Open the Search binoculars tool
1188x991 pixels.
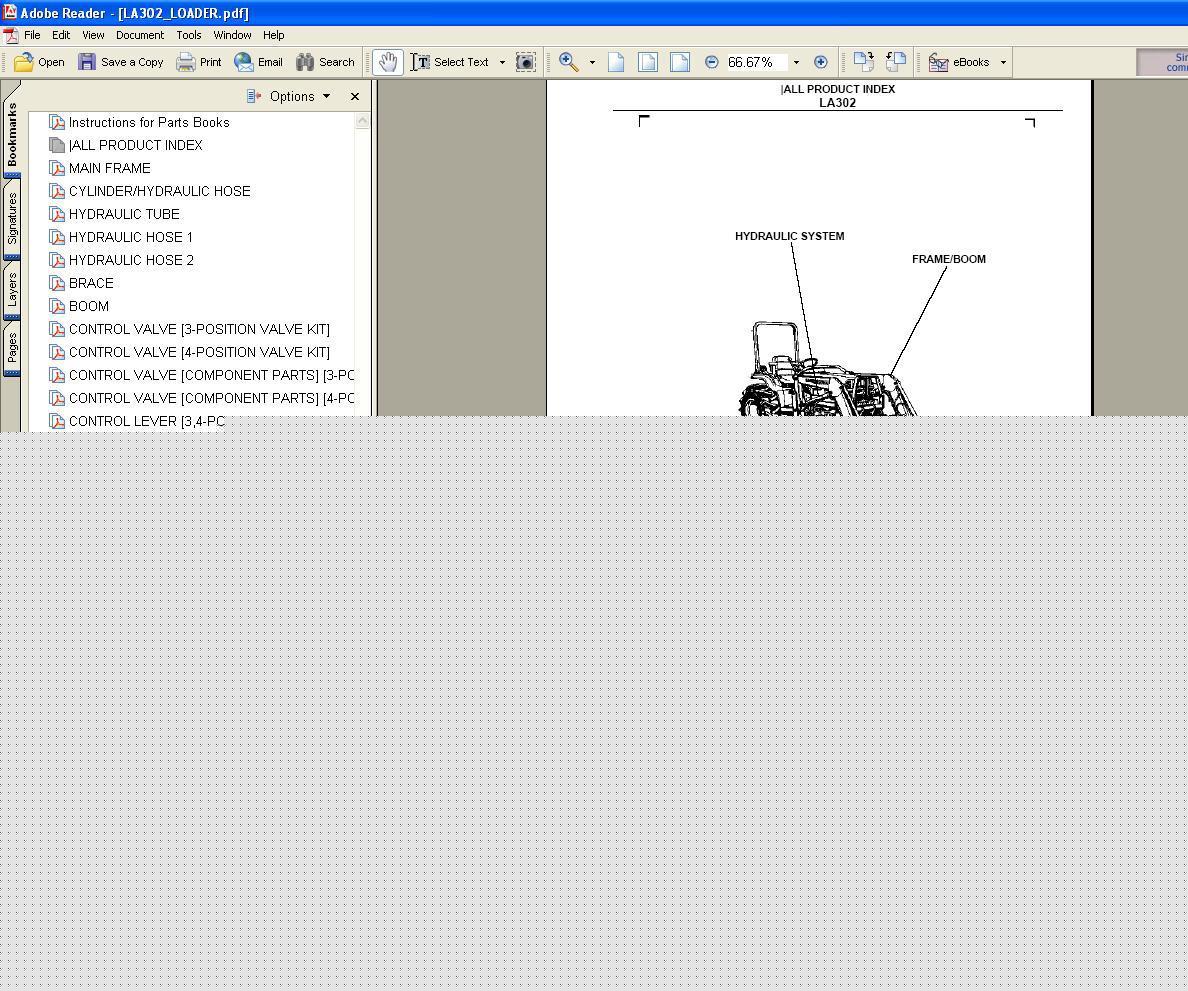tap(325, 62)
